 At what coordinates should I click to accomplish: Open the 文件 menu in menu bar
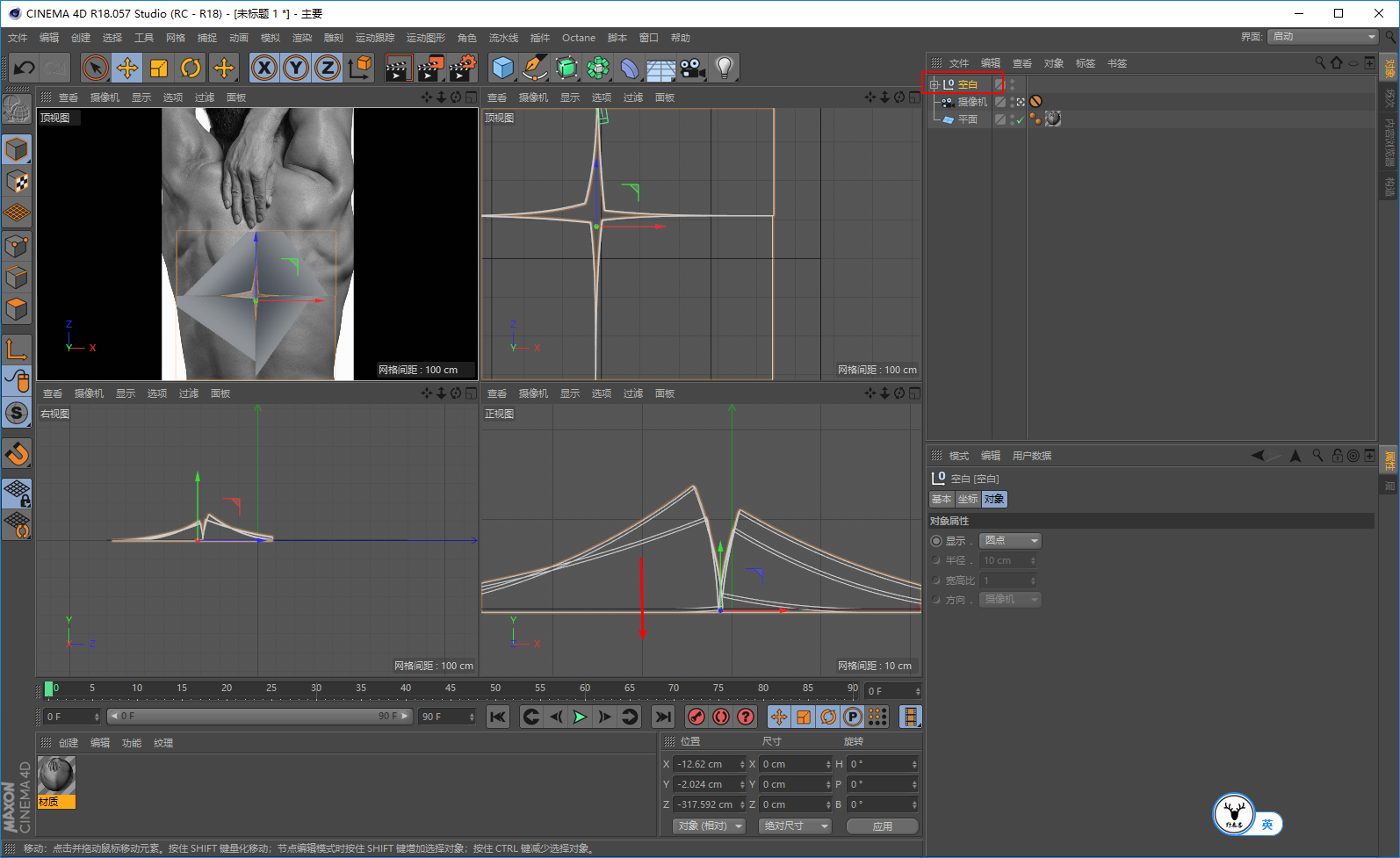pos(18,38)
